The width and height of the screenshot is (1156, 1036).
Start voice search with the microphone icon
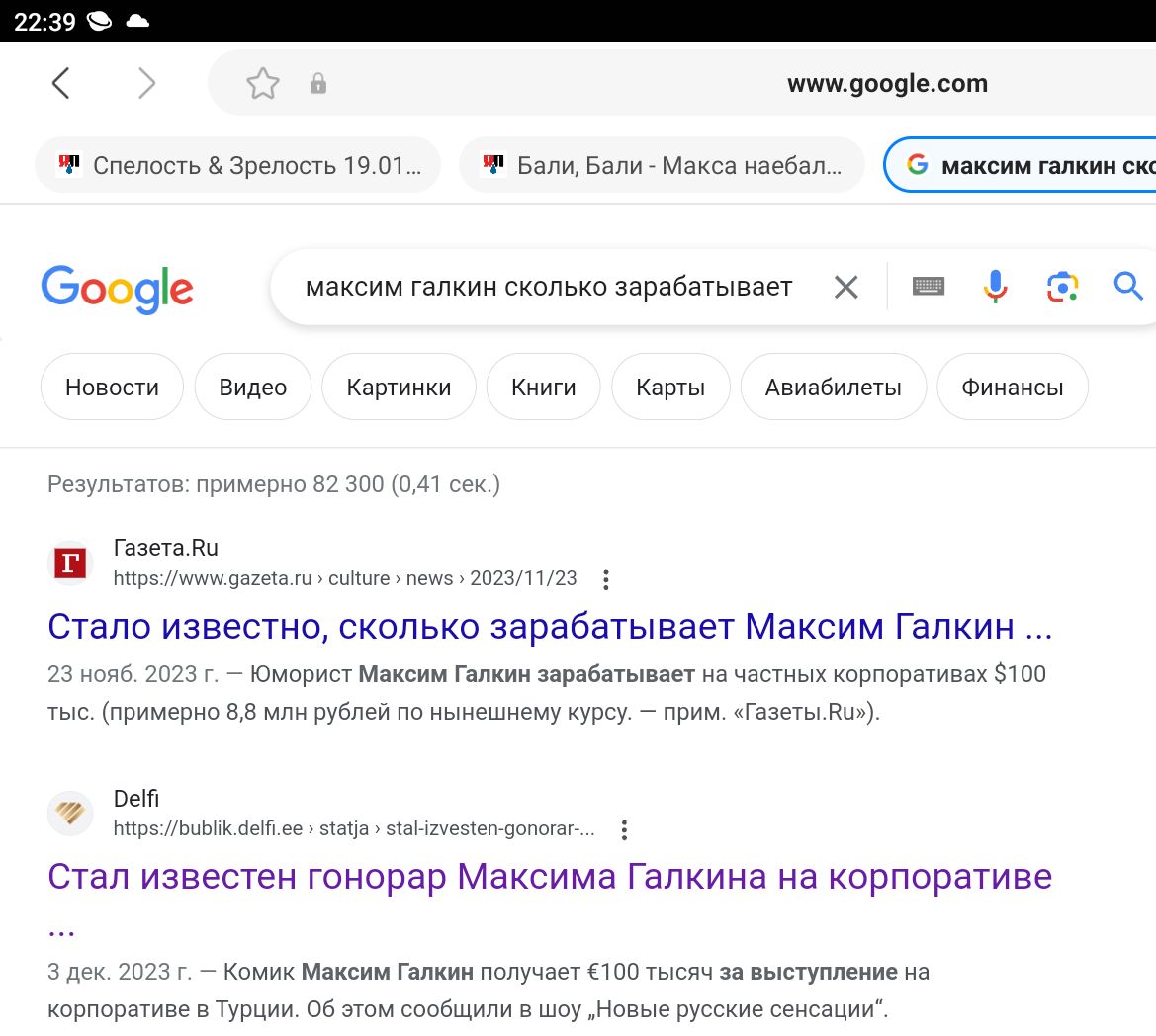pyautogui.click(x=995, y=286)
